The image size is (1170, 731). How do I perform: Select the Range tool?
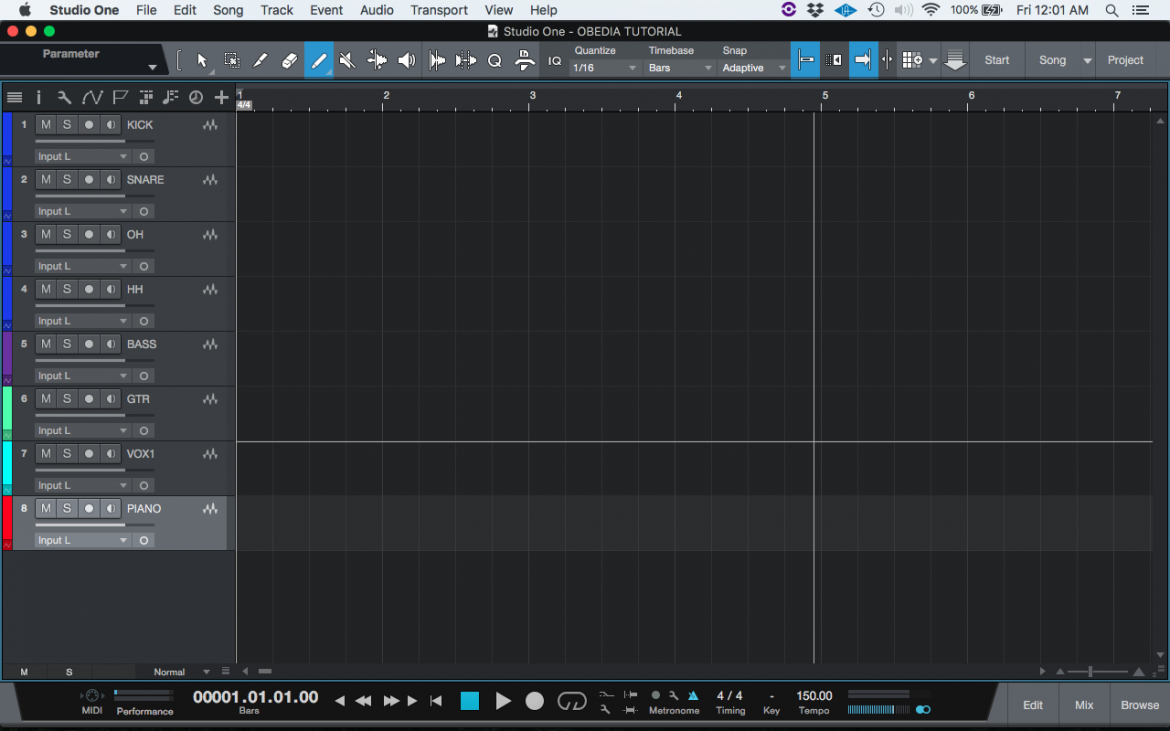click(x=231, y=60)
